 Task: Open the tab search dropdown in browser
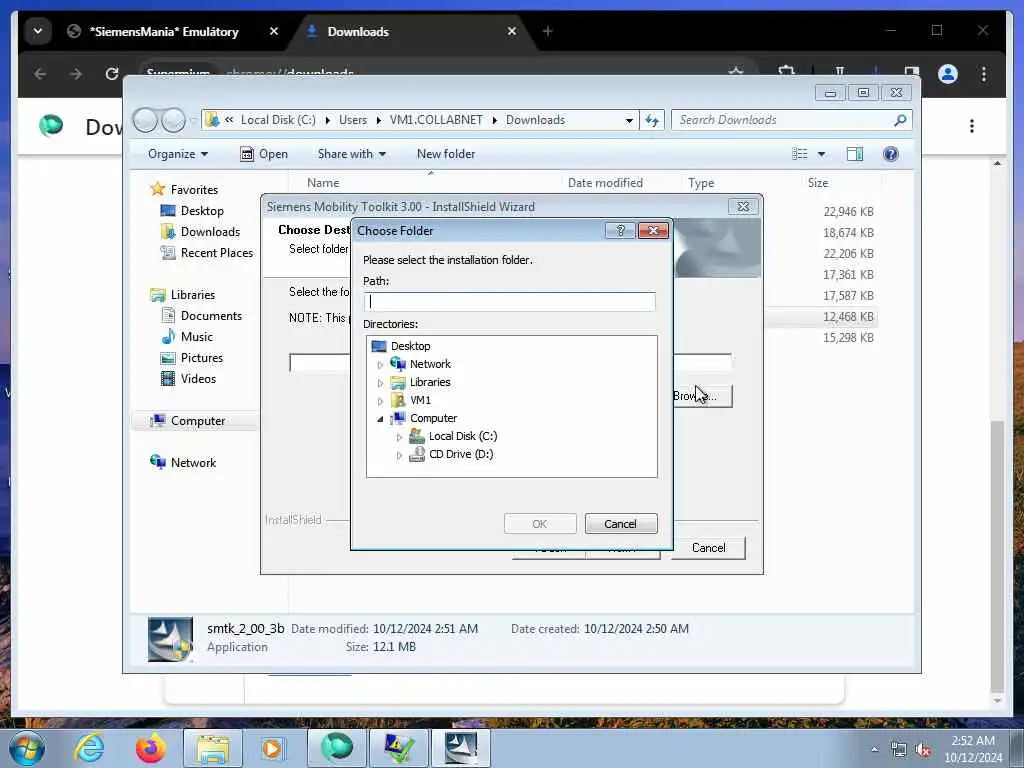(x=38, y=31)
